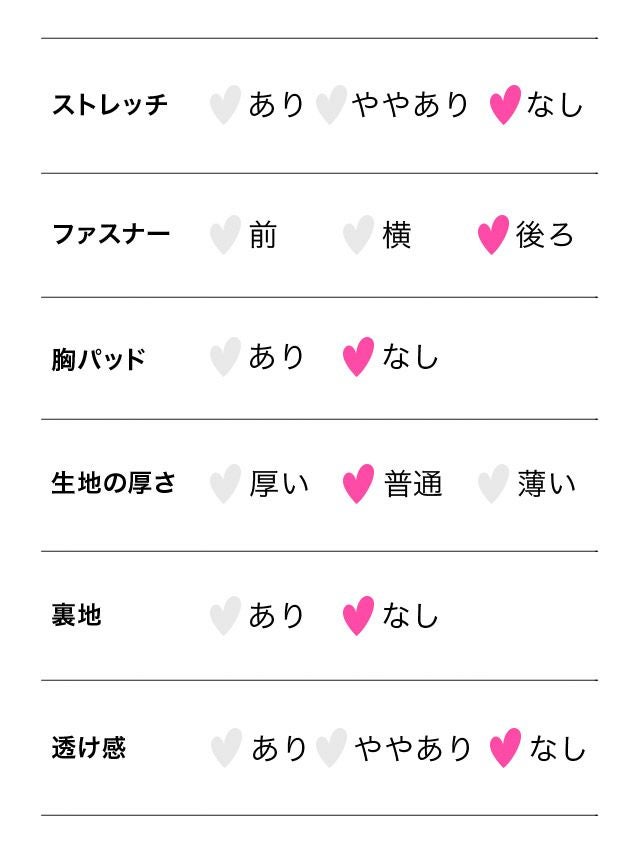This screenshot has height=854, width=640.
Task: Select the pink heart for 裏地 なし
Action: click(x=358, y=616)
